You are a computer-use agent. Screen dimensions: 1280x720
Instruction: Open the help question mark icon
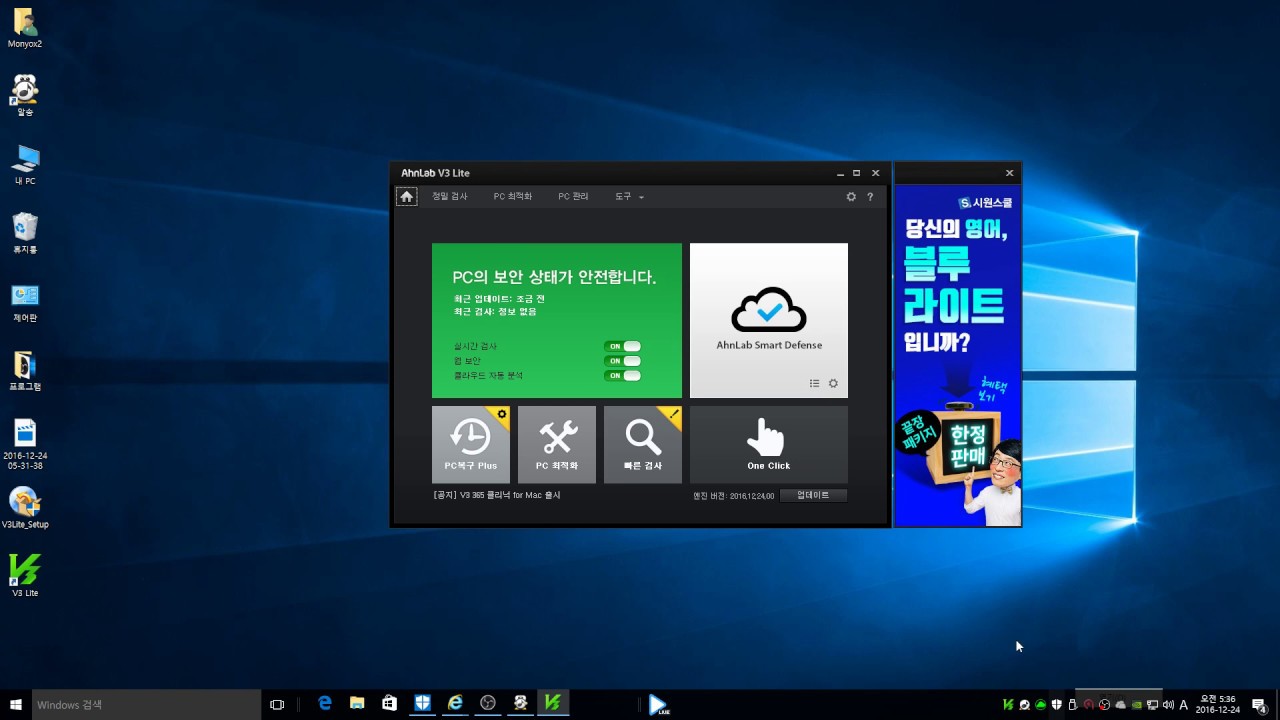(x=870, y=197)
